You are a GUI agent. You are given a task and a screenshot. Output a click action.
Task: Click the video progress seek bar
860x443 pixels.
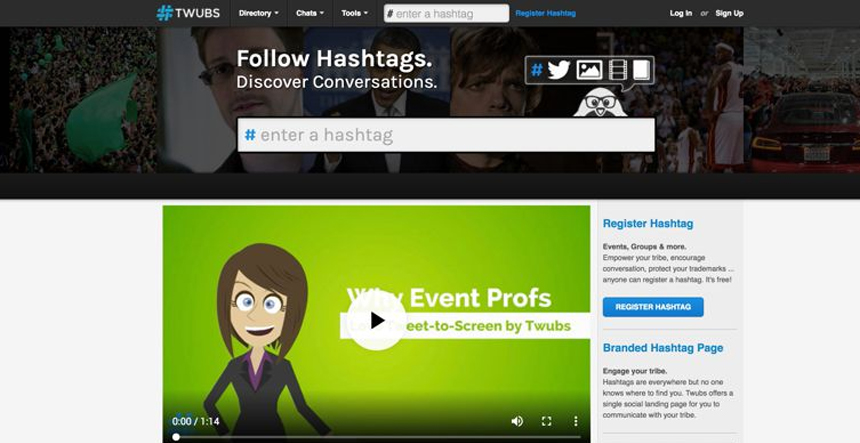pyautogui.click(x=377, y=437)
